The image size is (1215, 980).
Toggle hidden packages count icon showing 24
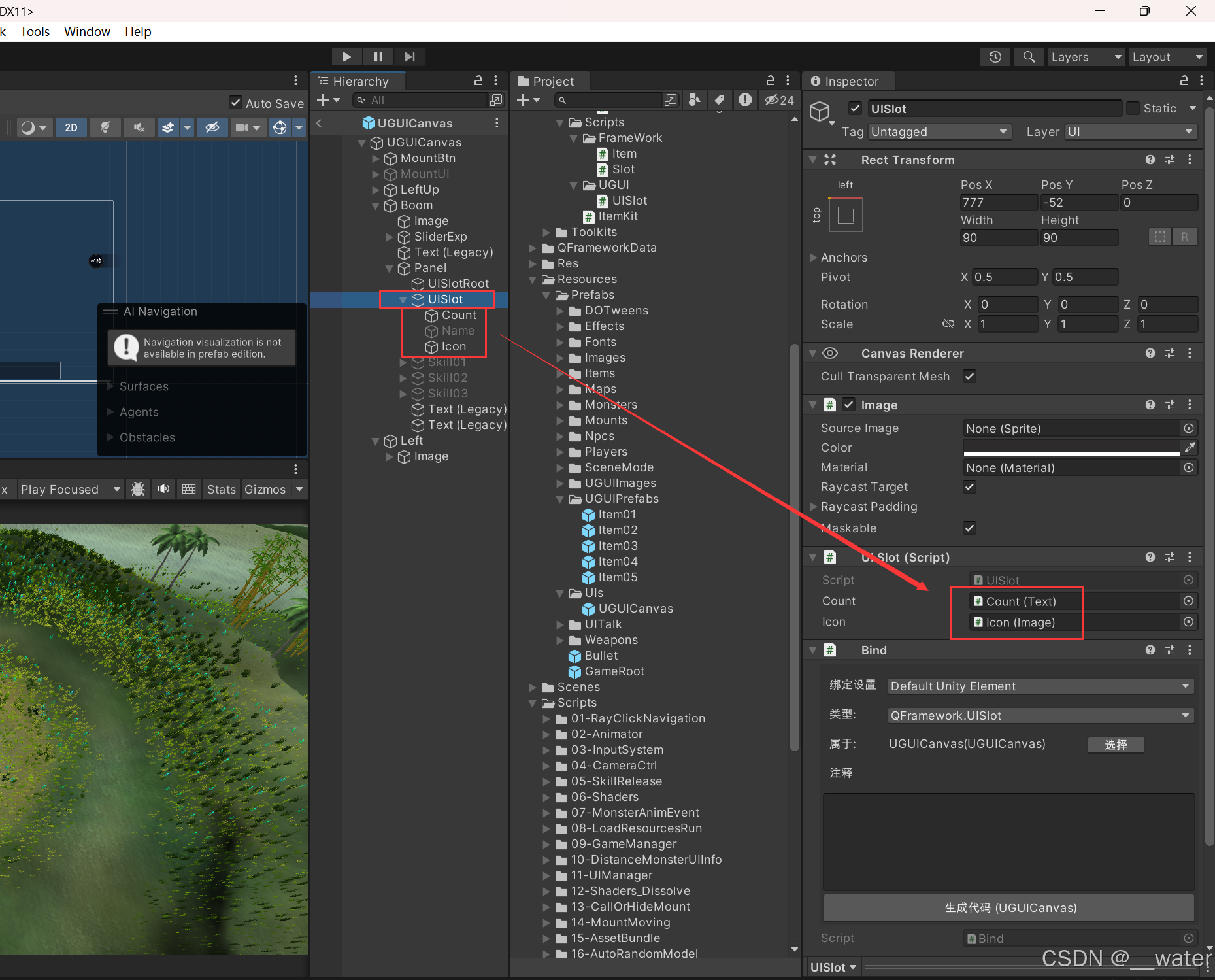[x=779, y=100]
